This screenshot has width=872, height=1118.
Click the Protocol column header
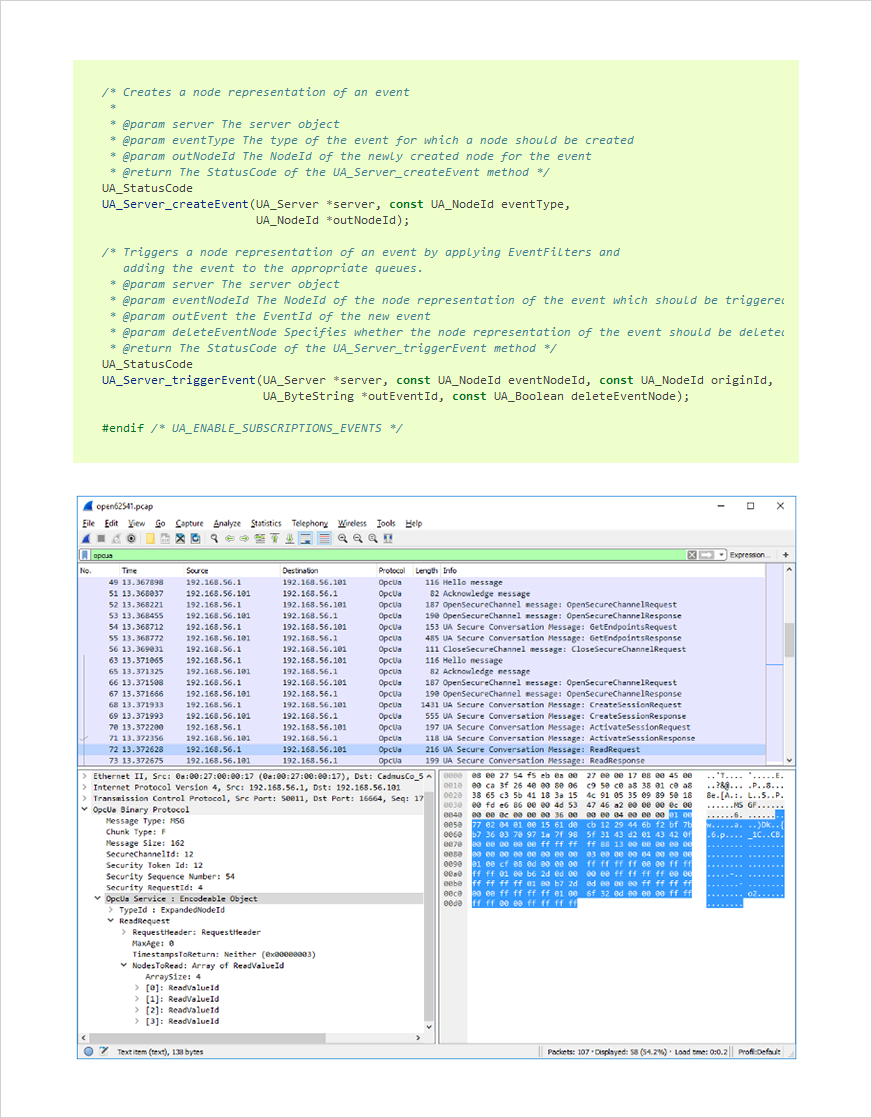(394, 570)
